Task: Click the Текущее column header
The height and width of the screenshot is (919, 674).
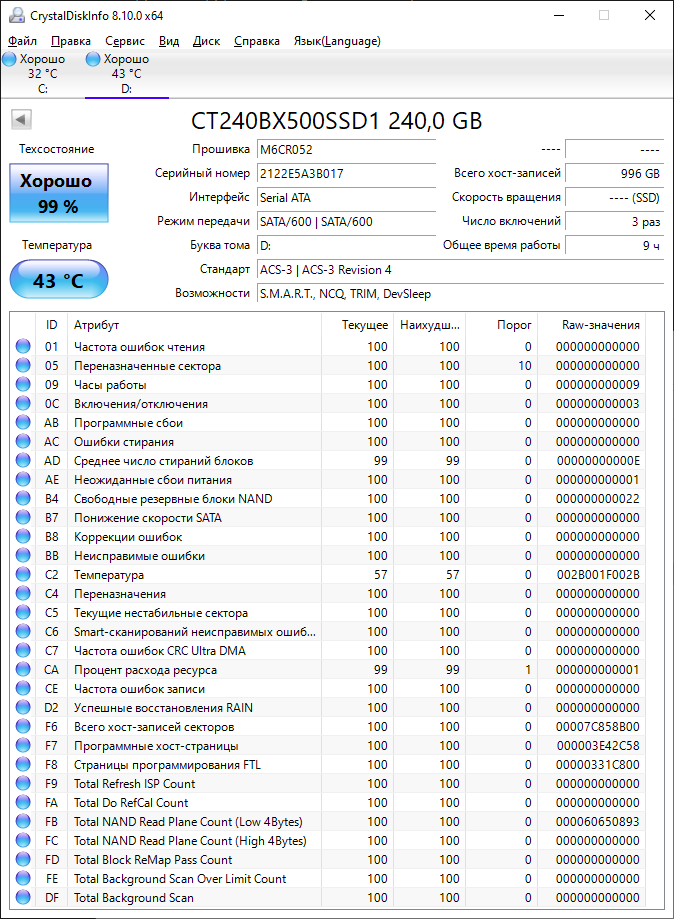Action: pos(357,325)
